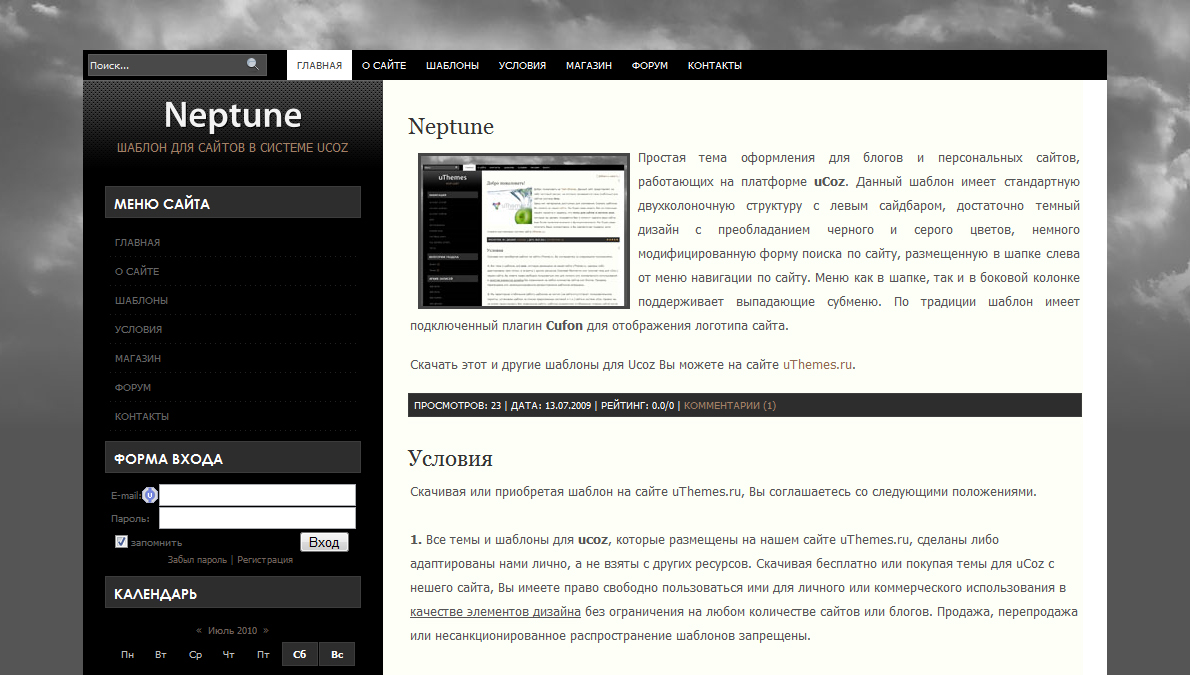Click the ДАТА: 13.07.2009 text
This screenshot has width=1190, height=675.
551,405
